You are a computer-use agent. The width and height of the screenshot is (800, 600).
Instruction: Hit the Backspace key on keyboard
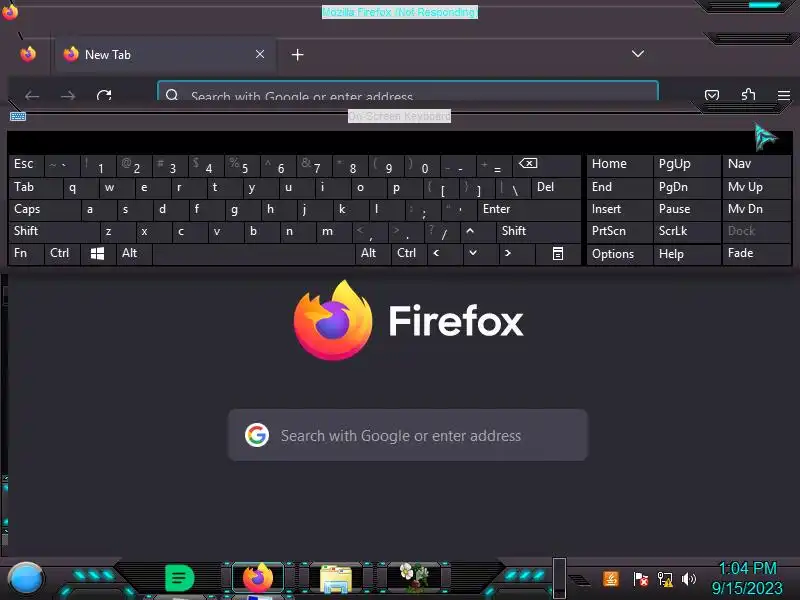pyautogui.click(x=546, y=164)
